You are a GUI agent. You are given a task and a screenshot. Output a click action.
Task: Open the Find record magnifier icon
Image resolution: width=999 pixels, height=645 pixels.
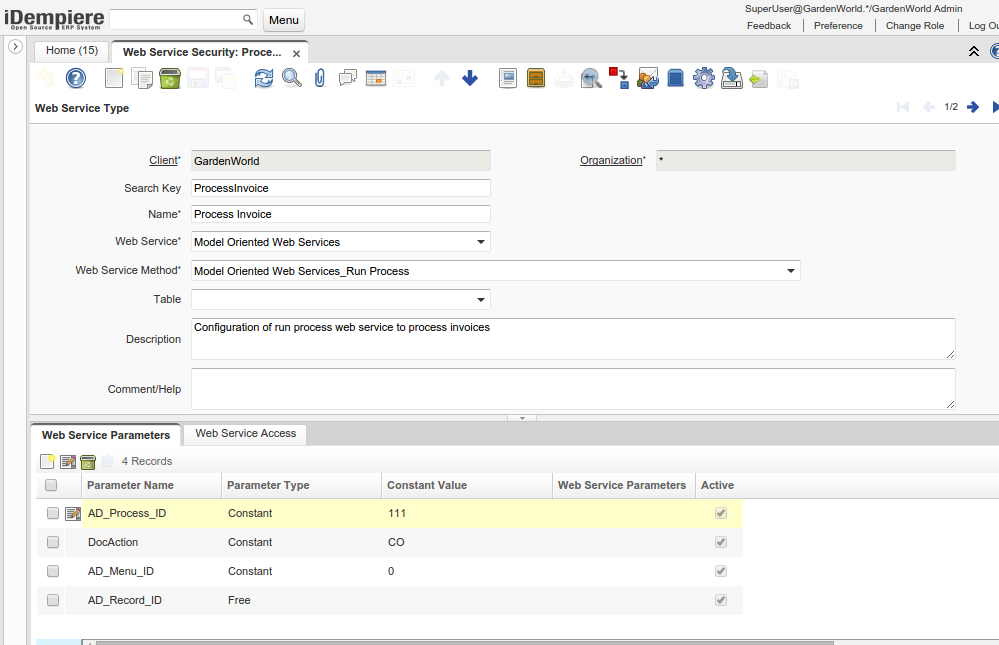pos(291,78)
